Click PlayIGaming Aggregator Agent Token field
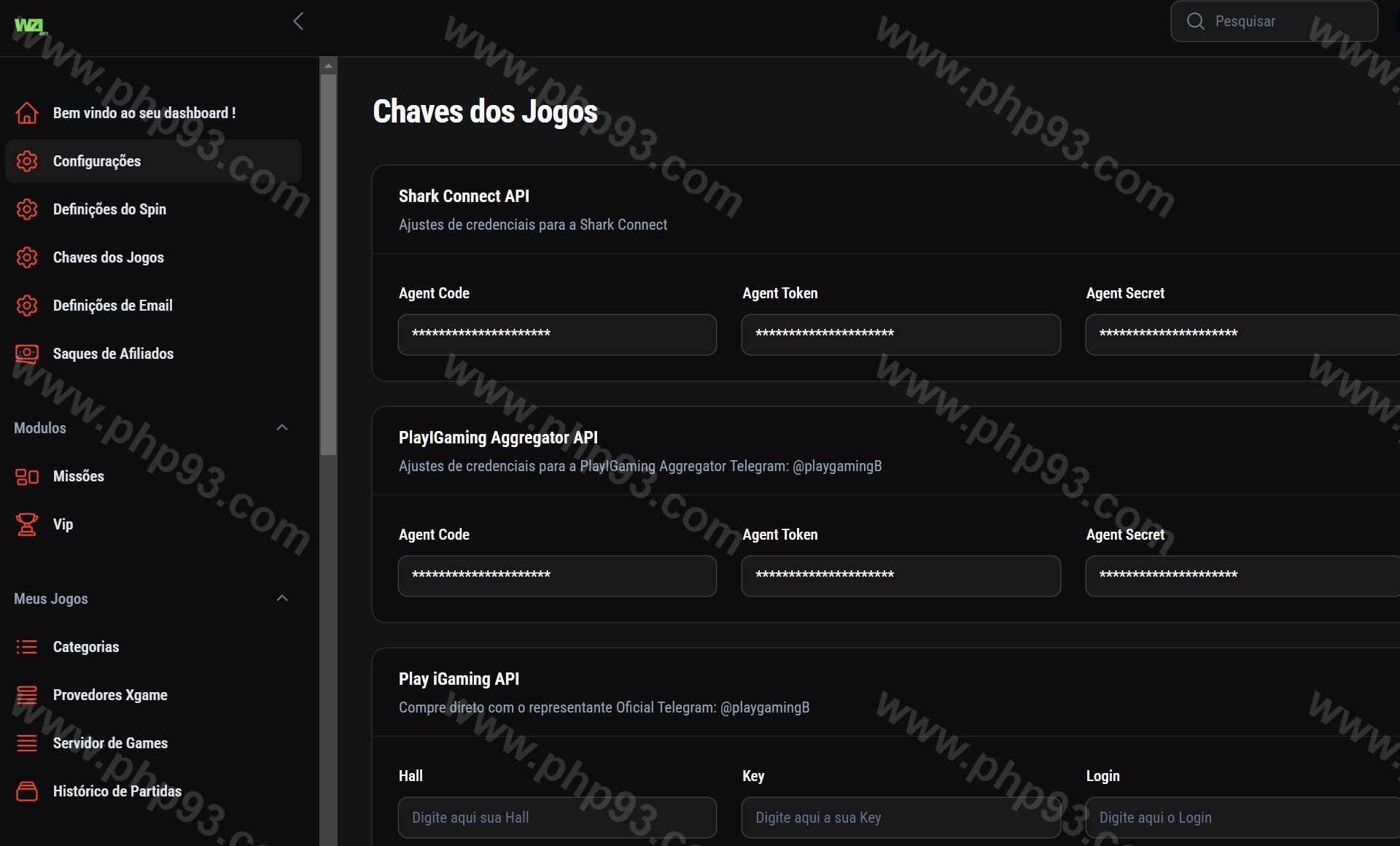The height and width of the screenshot is (846, 1400). (901, 576)
